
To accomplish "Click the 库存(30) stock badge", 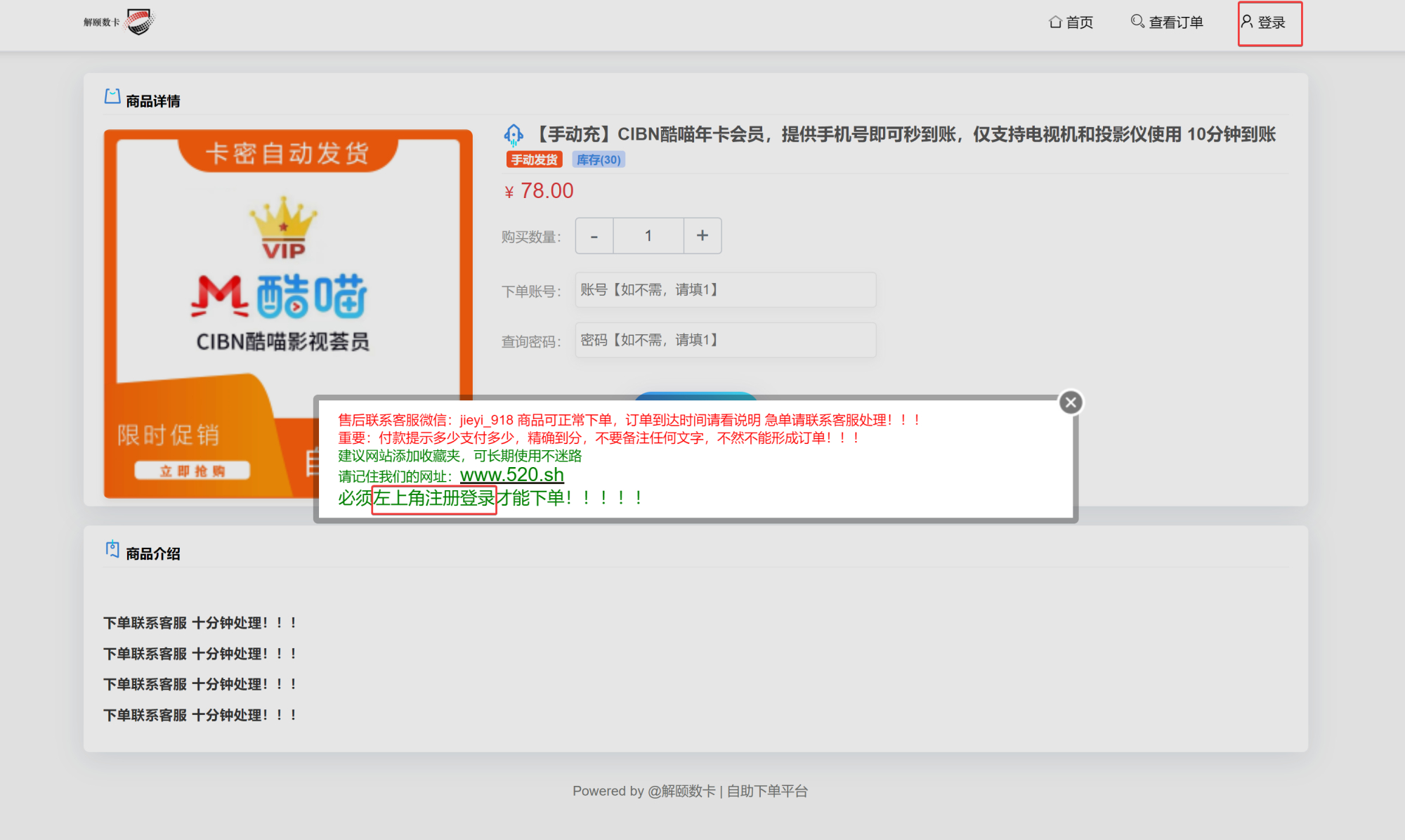I will pos(599,159).
